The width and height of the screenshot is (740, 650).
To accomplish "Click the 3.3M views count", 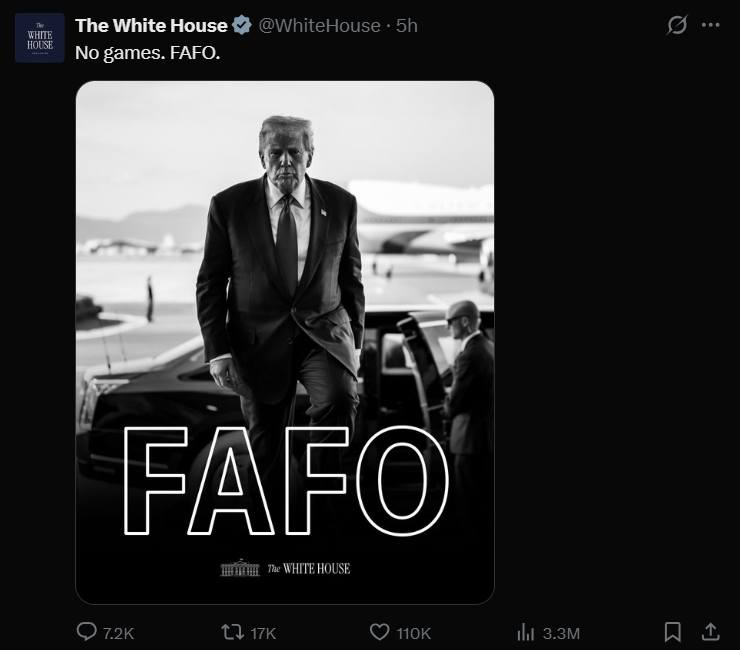I will pyautogui.click(x=561, y=633).
